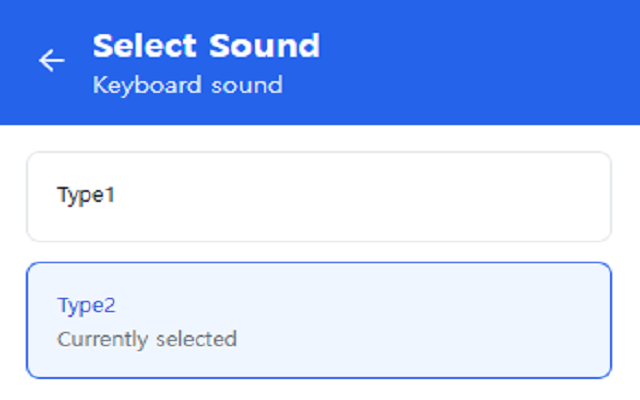This screenshot has height=400, width=640.
Task: Click the "Currently selected" status text
Action: click(147, 339)
